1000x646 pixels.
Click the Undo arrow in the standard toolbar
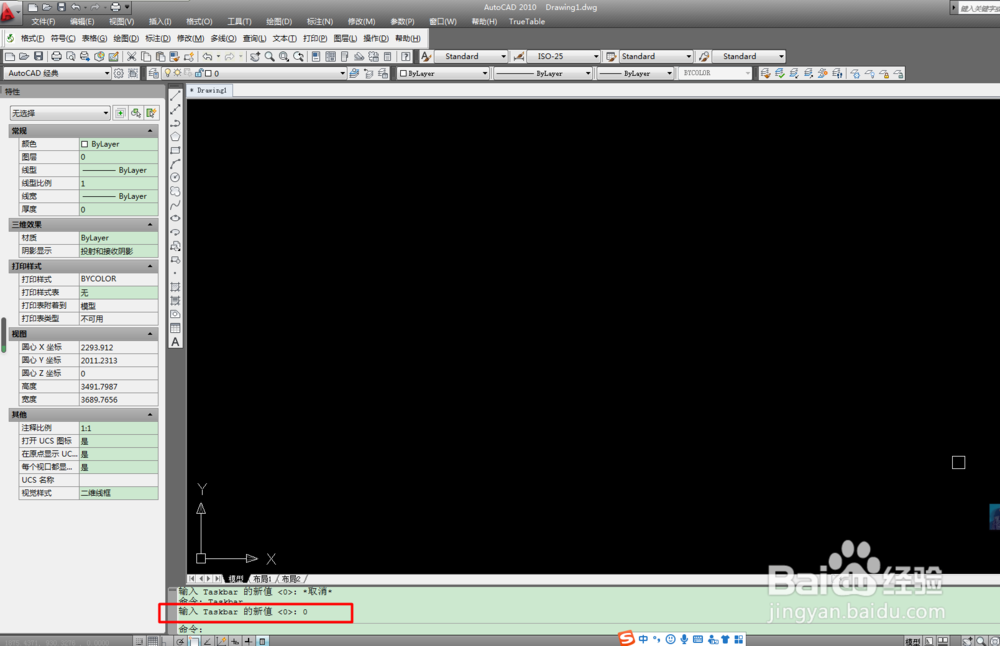point(207,57)
